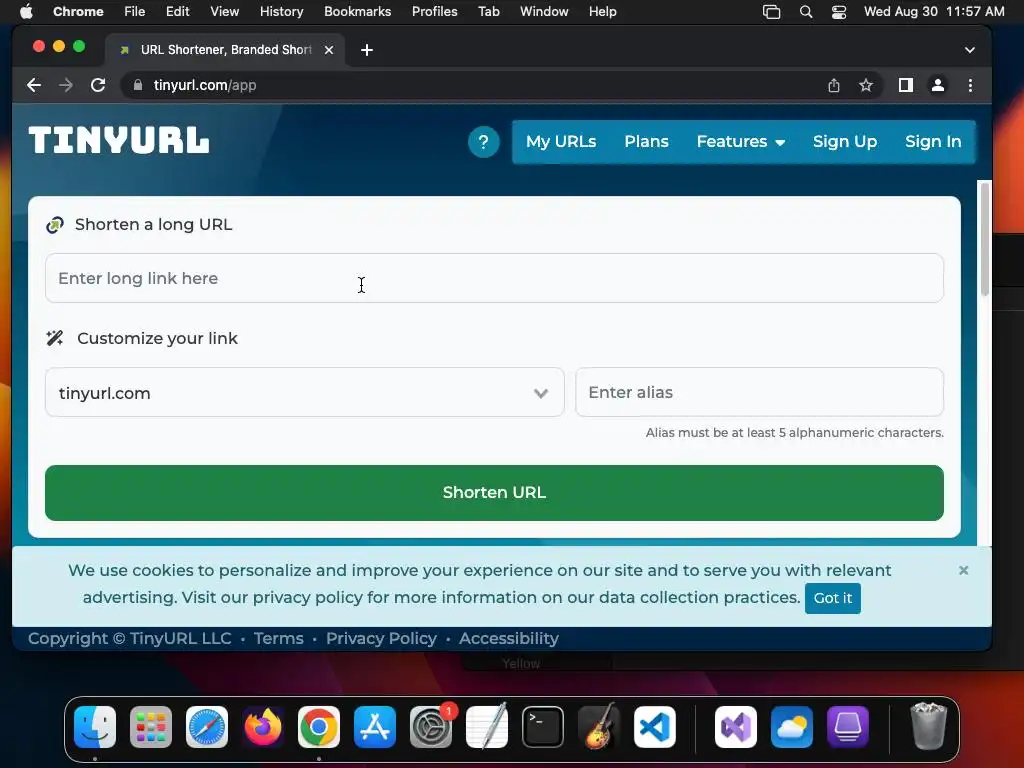
Task: Open the Apple menu
Action: pyautogui.click(x=26, y=11)
